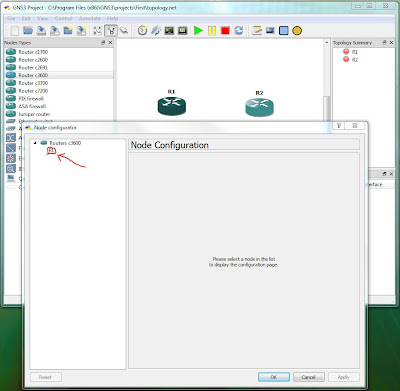Click the canvas vertical scrollbar thumb
Viewport: 400px width, 391px height.
(327, 108)
